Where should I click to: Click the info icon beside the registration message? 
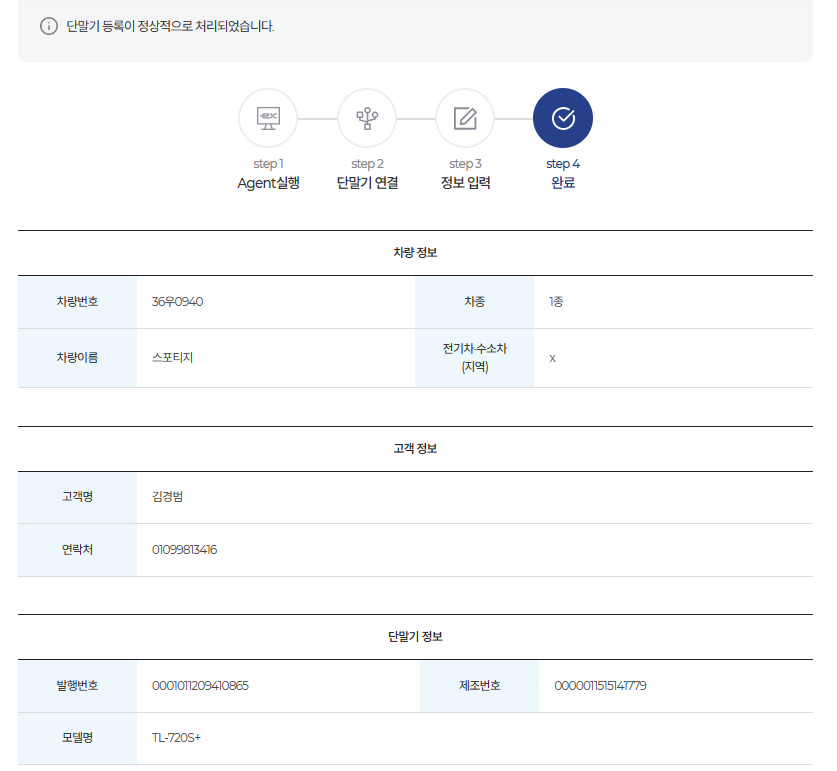pos(49,26)
